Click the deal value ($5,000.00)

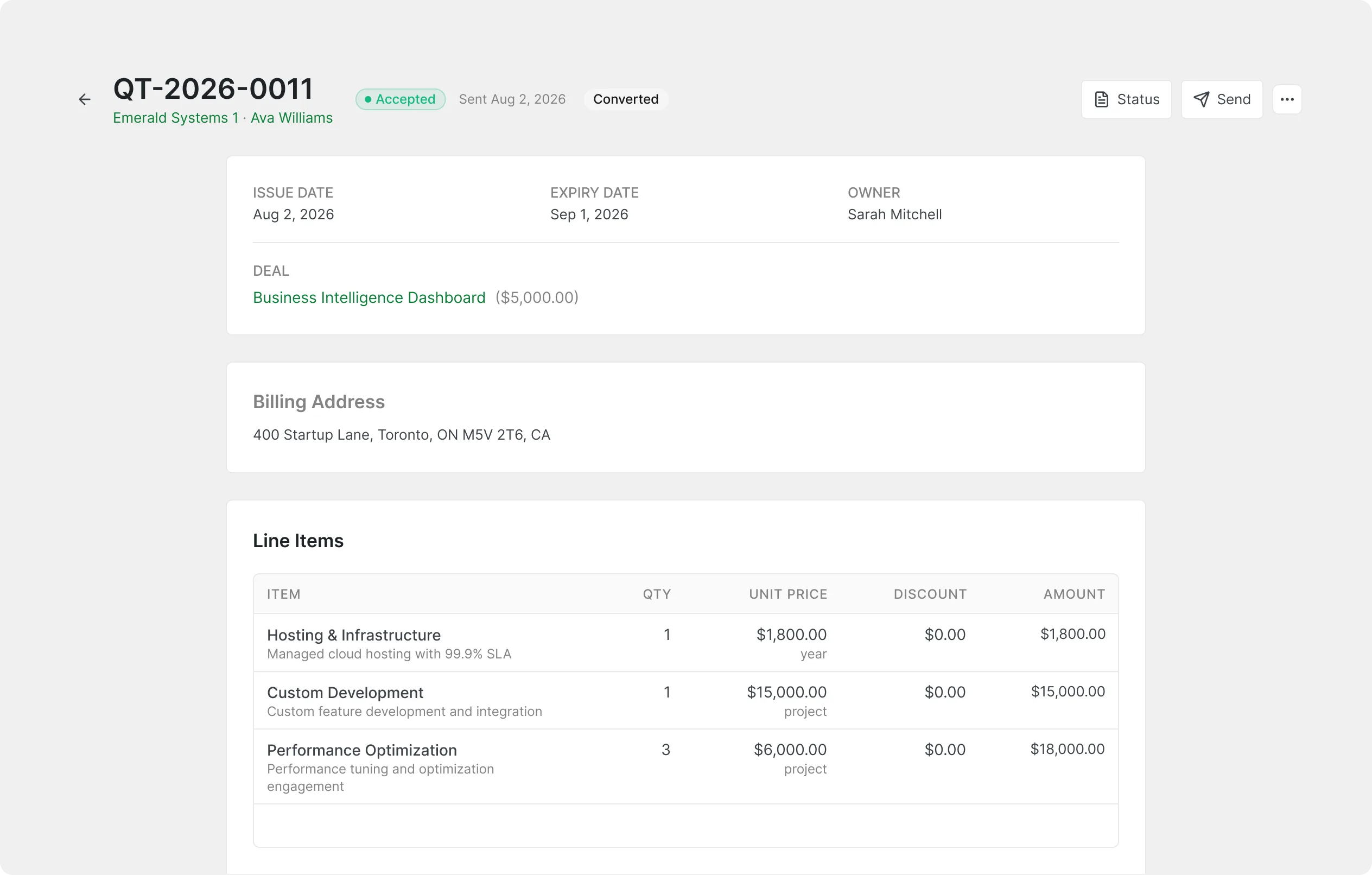537,297
